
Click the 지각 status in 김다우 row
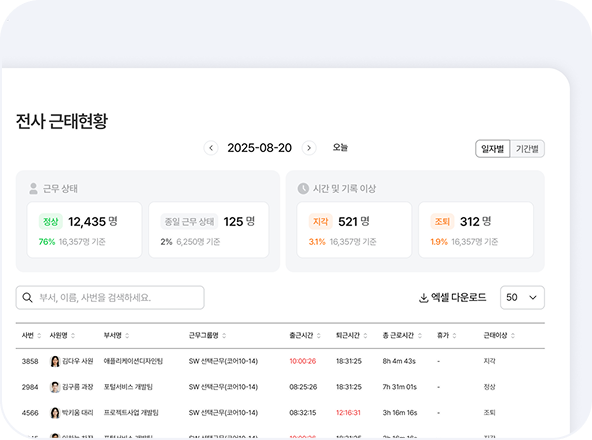pos(489,361)
